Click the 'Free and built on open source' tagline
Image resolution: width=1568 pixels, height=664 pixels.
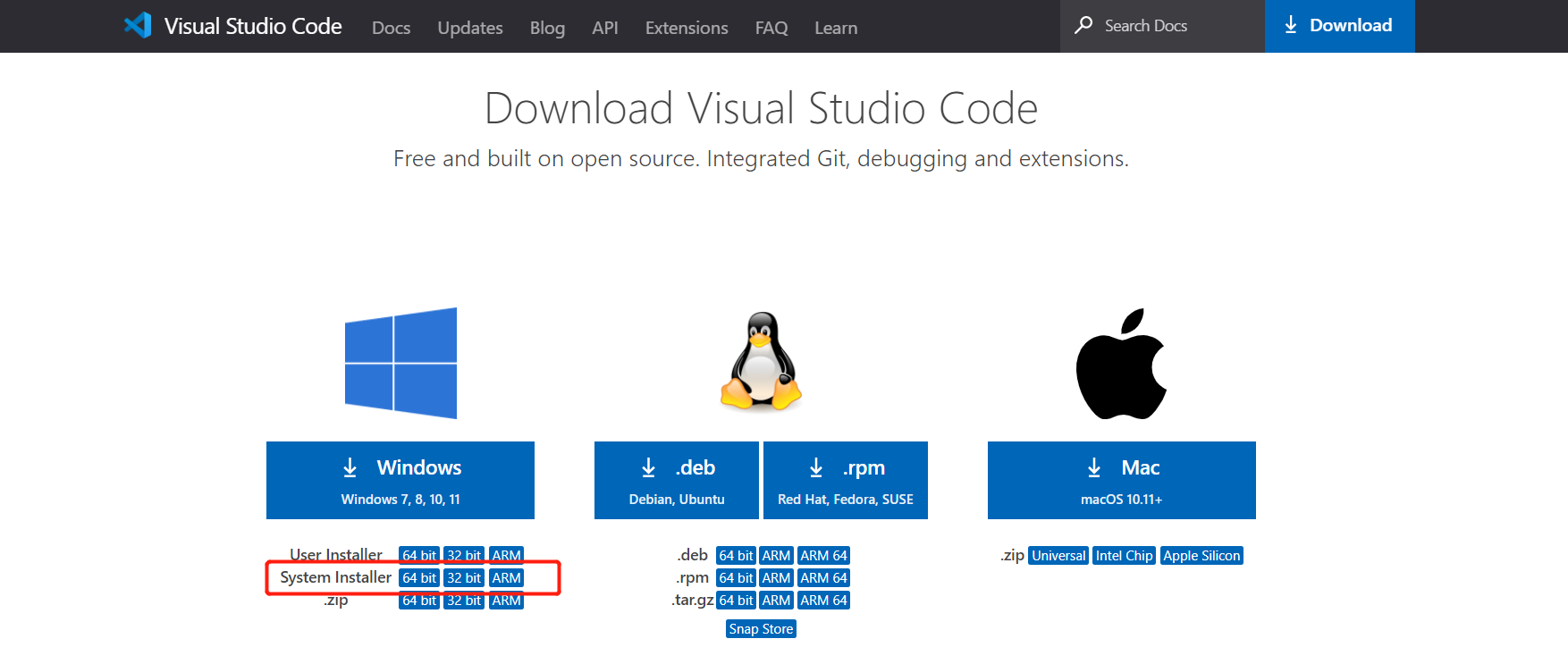click(761, 158)
